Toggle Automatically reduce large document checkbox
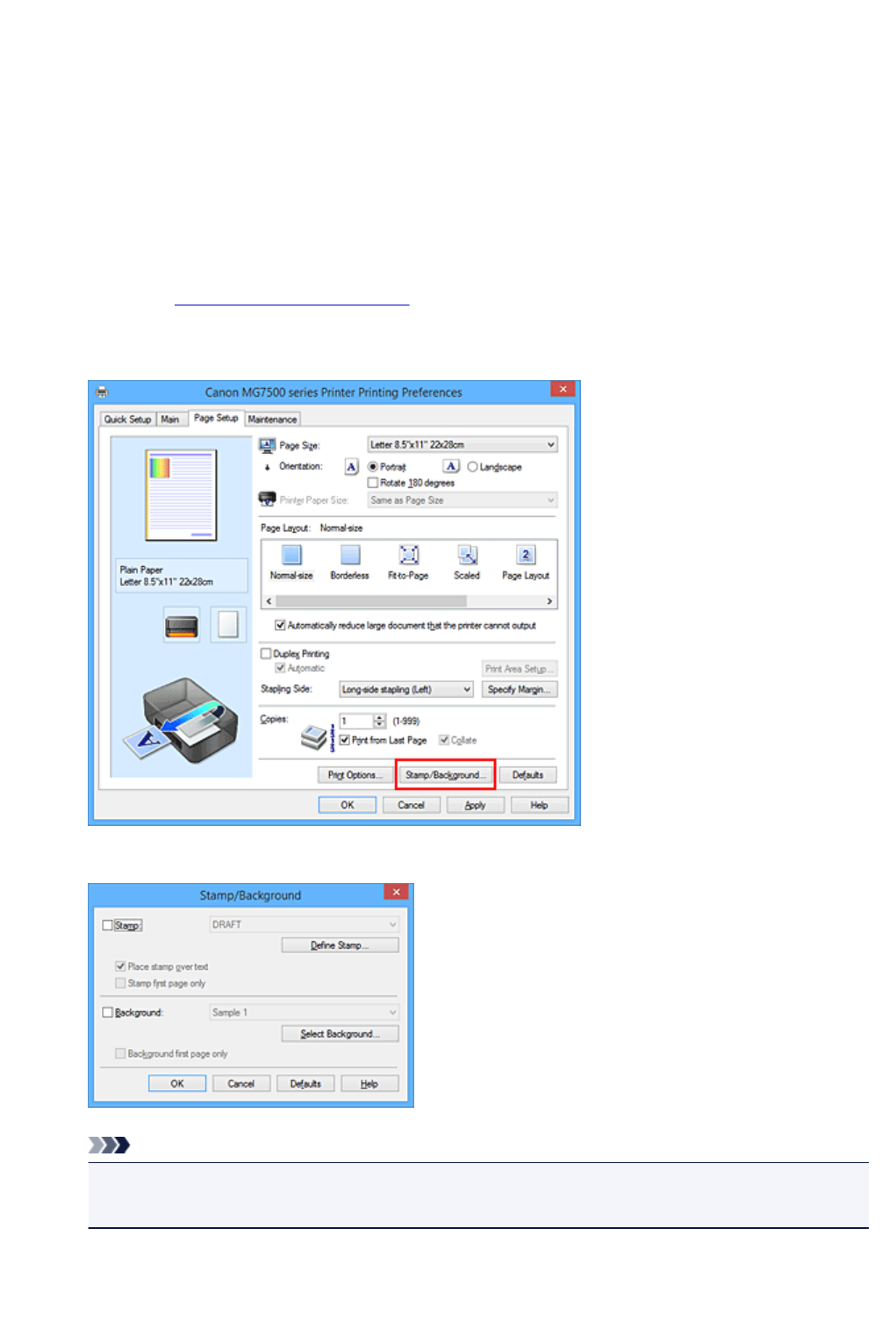 (280, 626)
